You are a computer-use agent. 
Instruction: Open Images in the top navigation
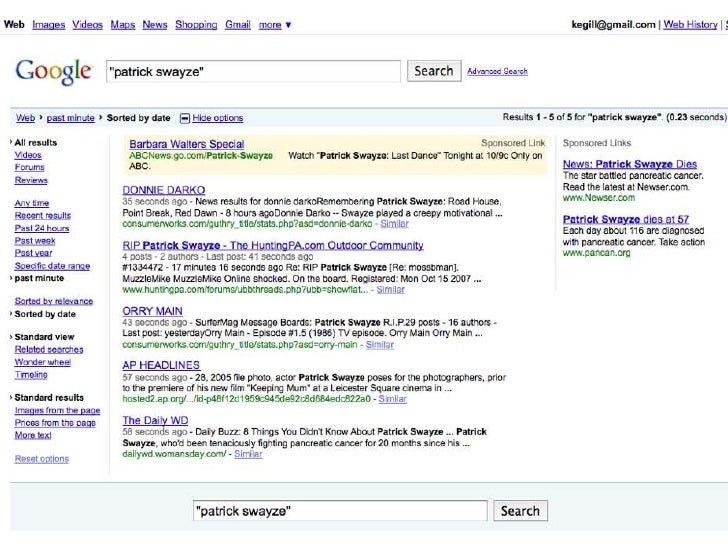(49, 25)
